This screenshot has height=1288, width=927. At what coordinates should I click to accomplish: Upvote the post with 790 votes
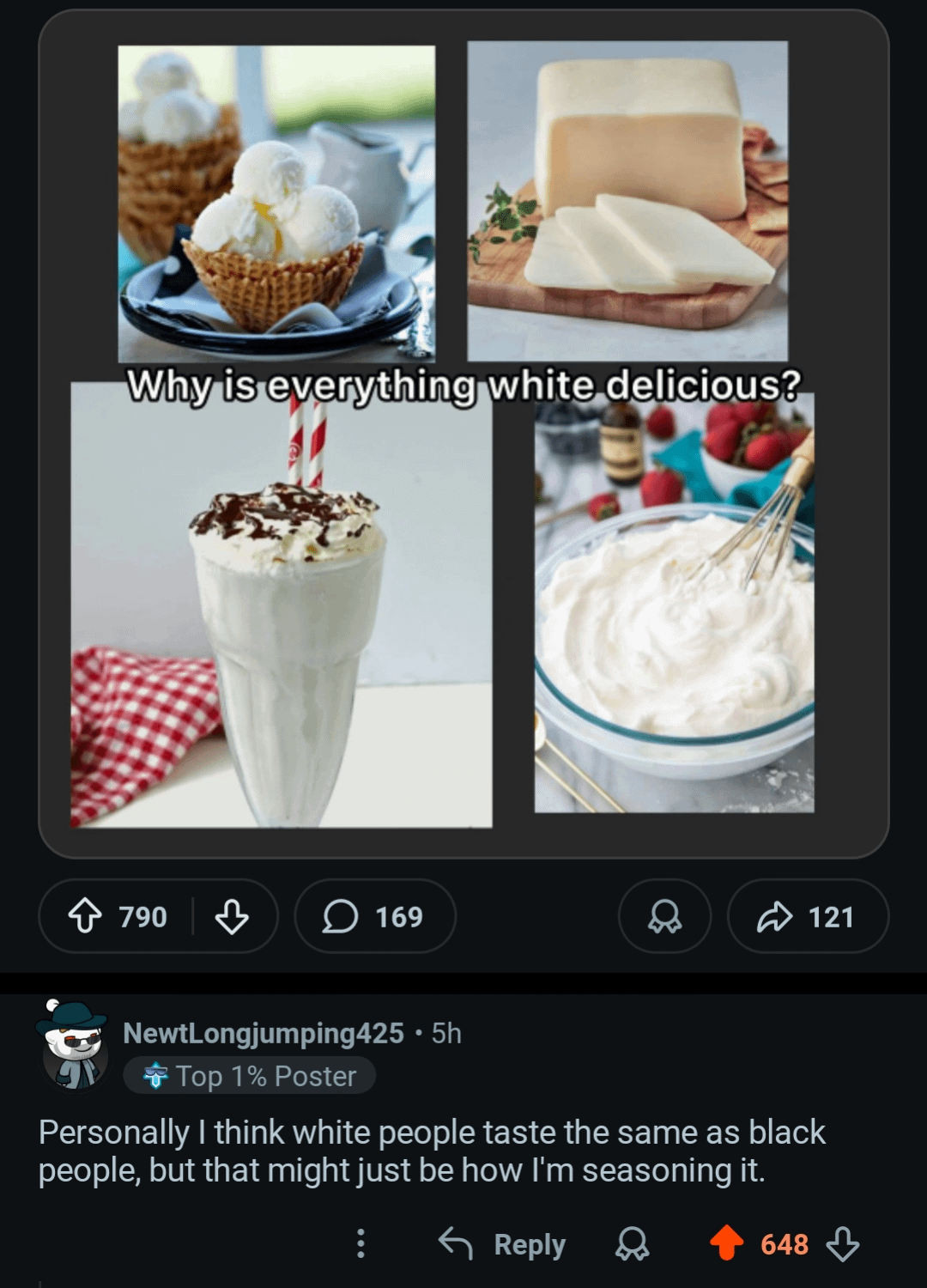click(x=84, y=916)
